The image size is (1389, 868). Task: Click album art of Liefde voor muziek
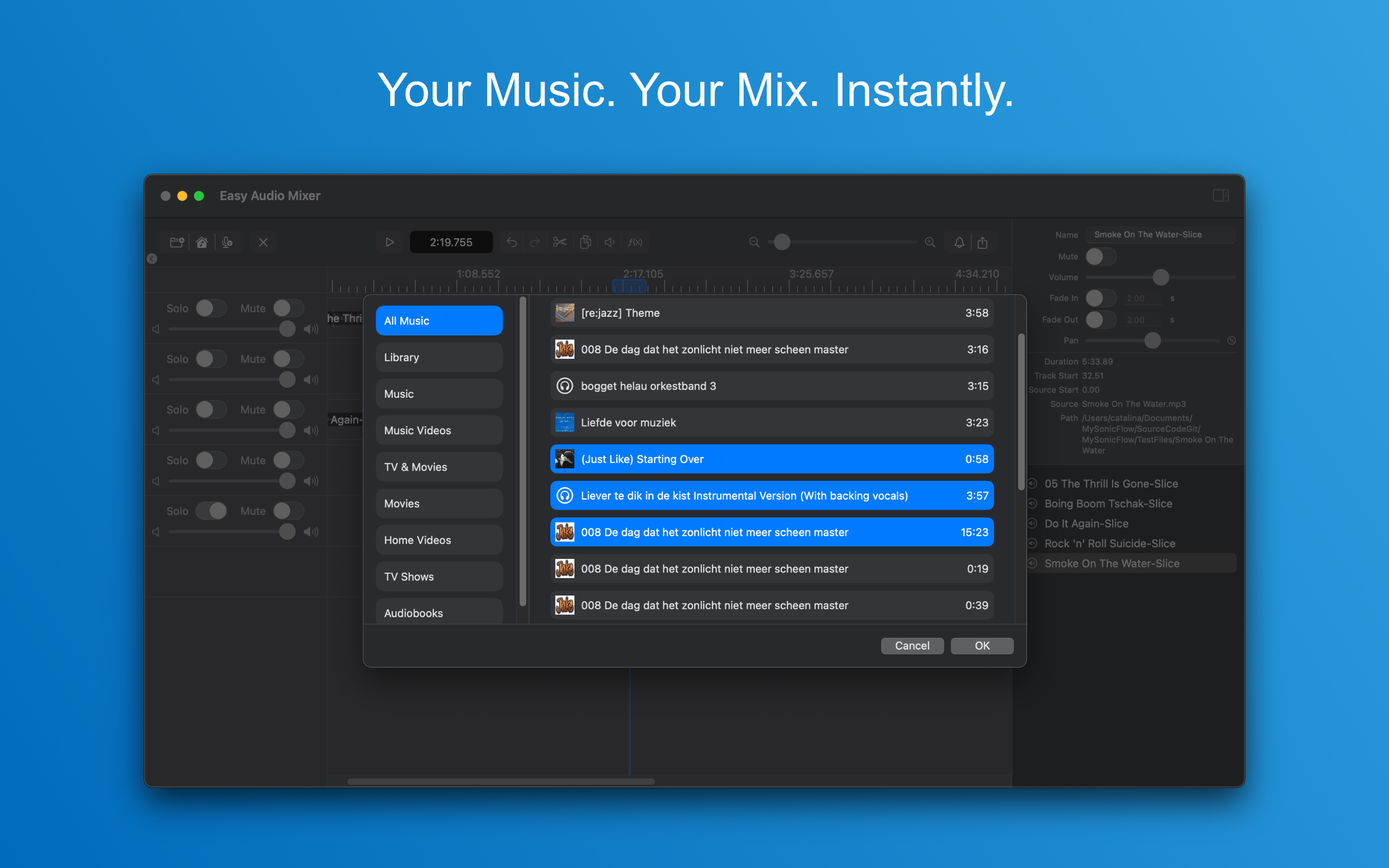[x=565, y=422]
